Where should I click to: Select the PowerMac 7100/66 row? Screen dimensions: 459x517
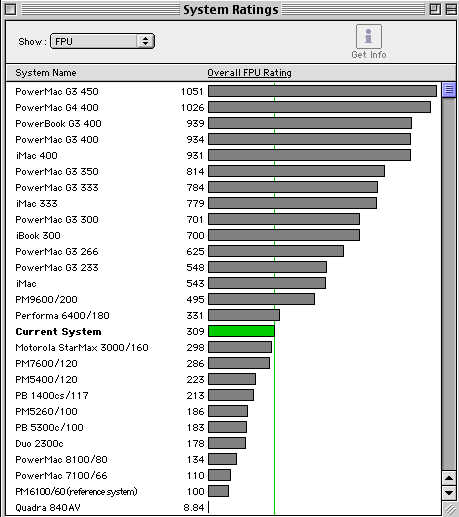(x=223, y=475)
